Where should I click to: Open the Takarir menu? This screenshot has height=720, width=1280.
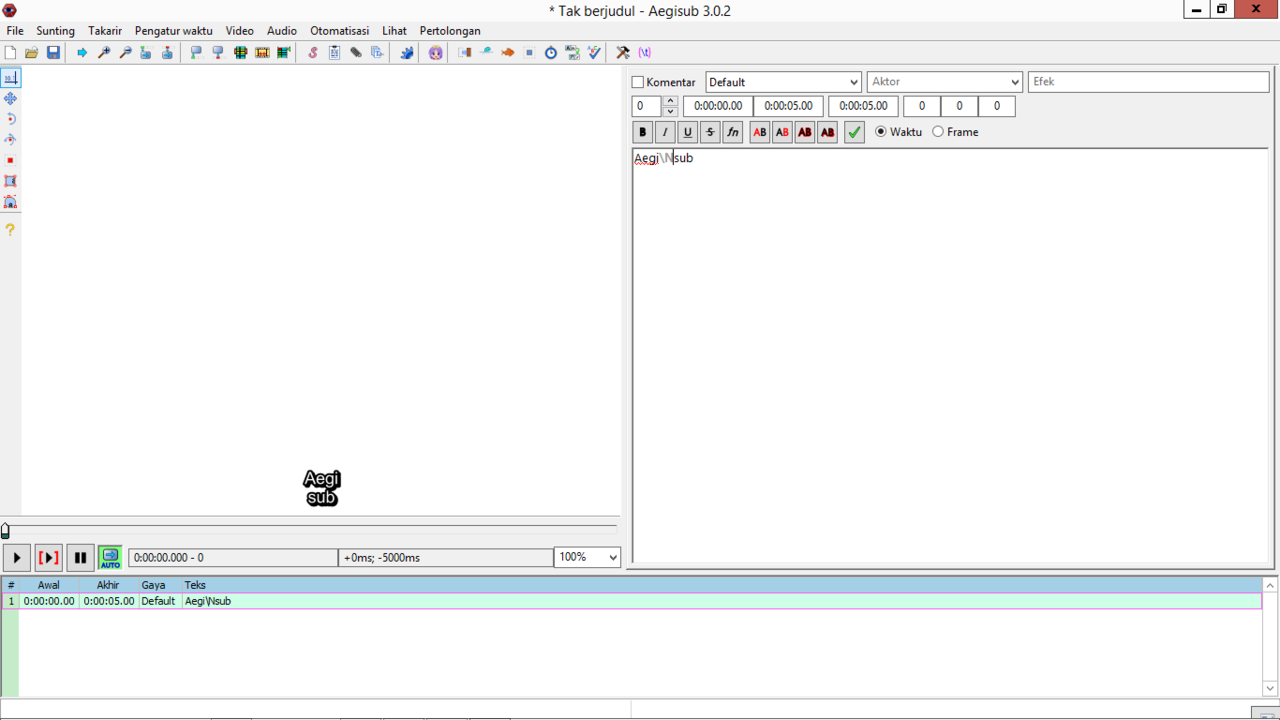[105, 31]
